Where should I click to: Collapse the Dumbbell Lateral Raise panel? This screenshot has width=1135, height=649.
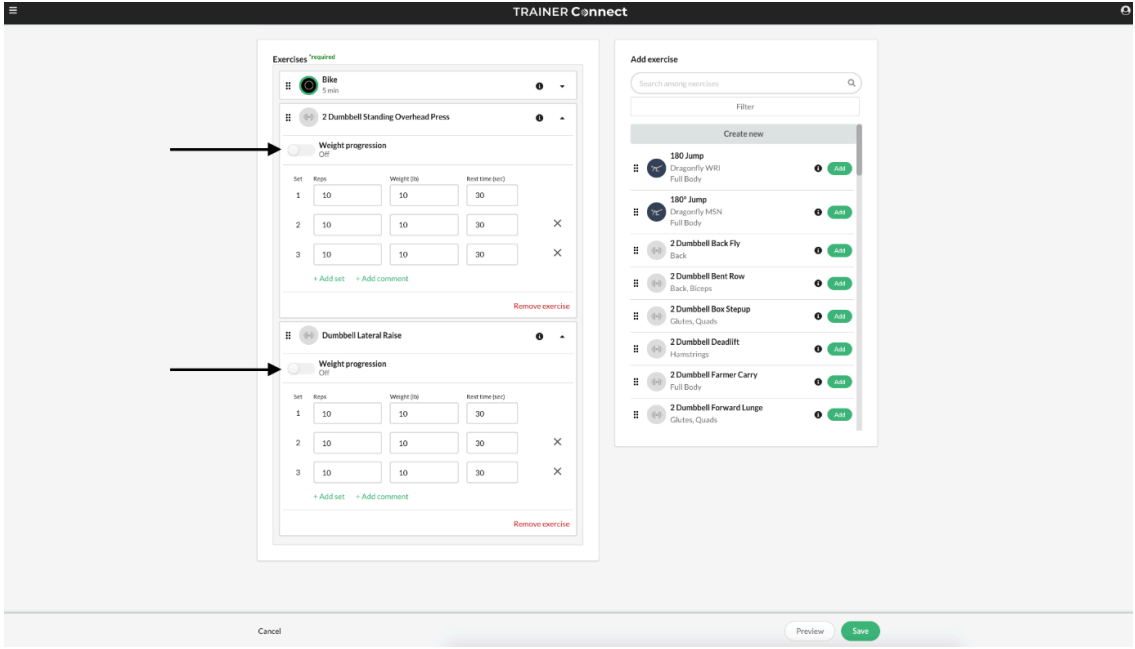(x=562, y=337)
